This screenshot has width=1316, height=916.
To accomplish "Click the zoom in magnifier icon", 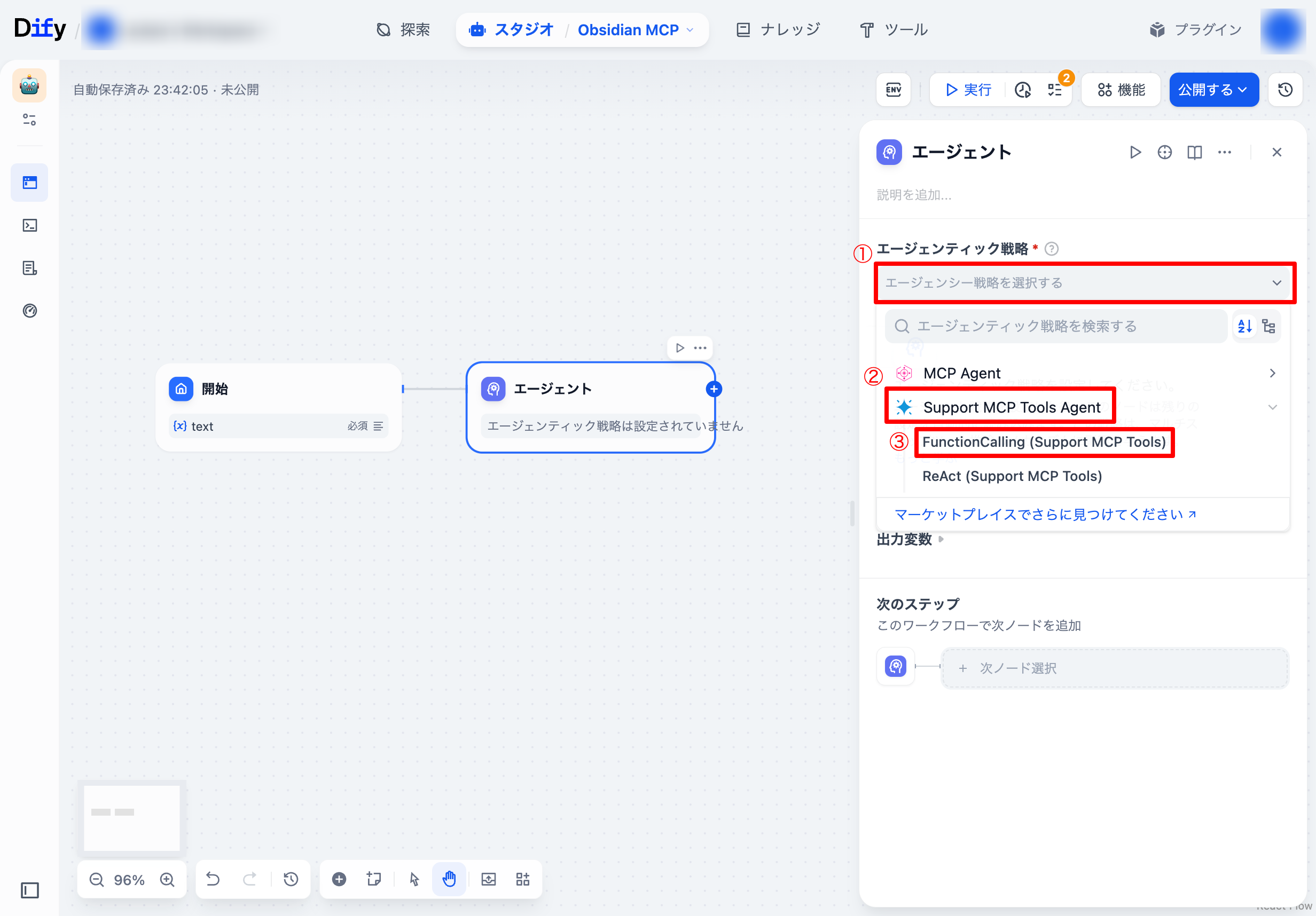I will pos(167,879).
